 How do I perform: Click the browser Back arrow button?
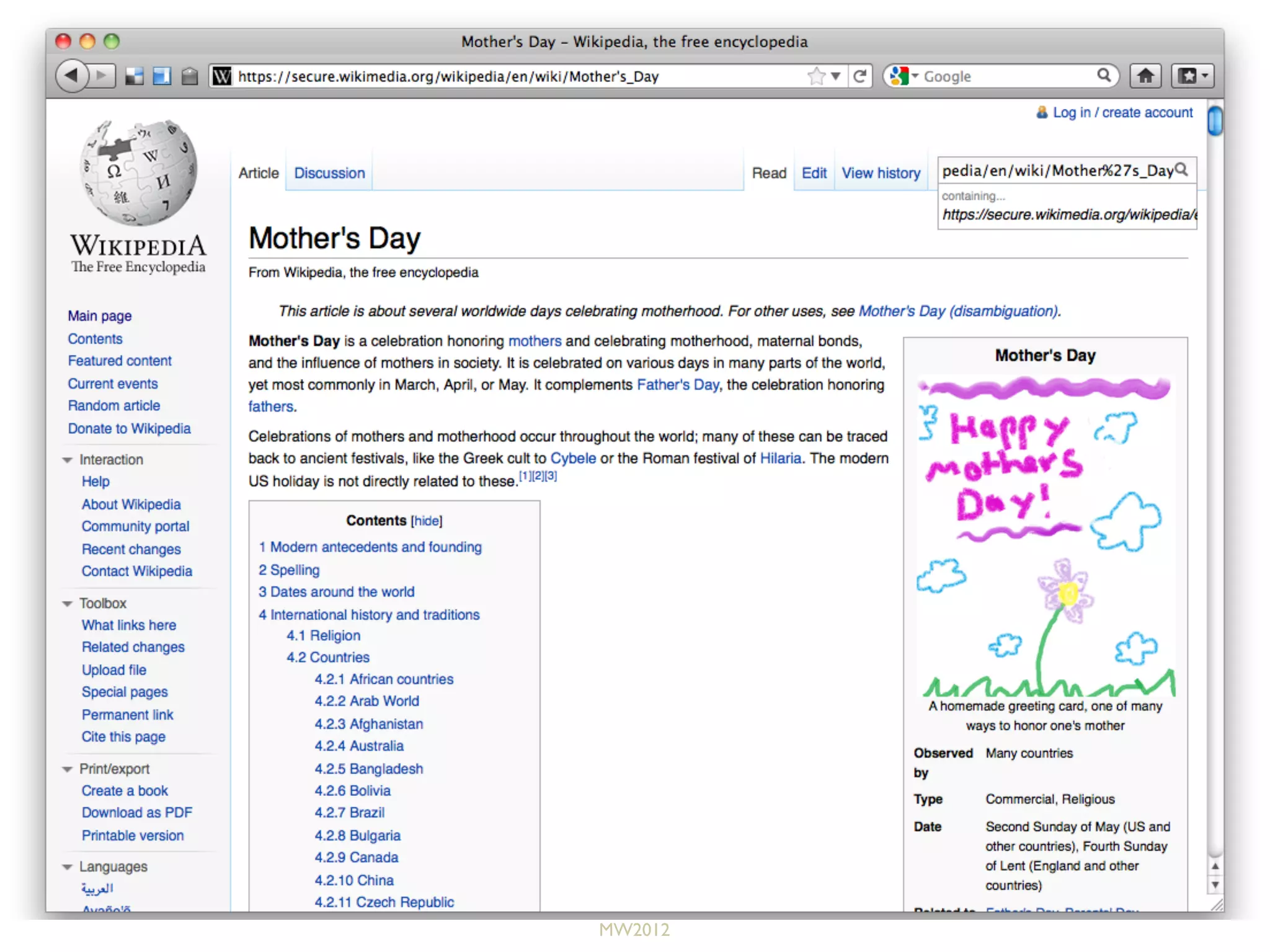click(x=72, y=76)
